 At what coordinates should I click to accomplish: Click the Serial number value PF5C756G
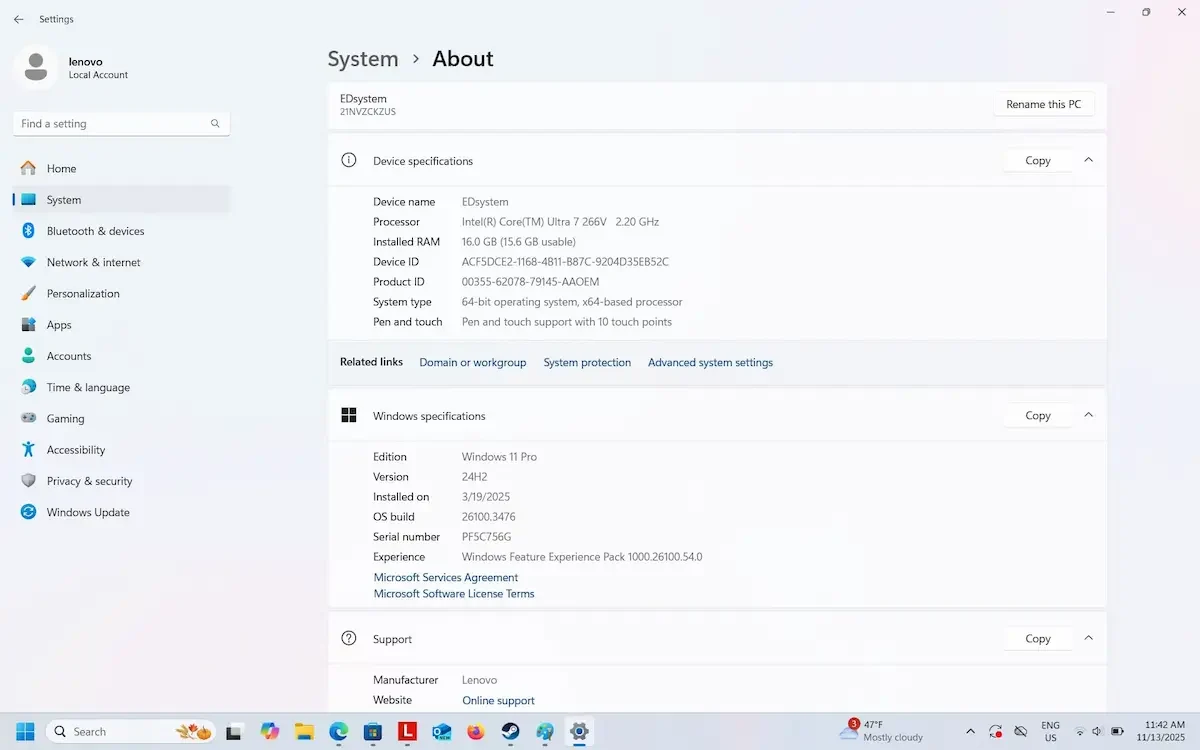click(486, 537)
